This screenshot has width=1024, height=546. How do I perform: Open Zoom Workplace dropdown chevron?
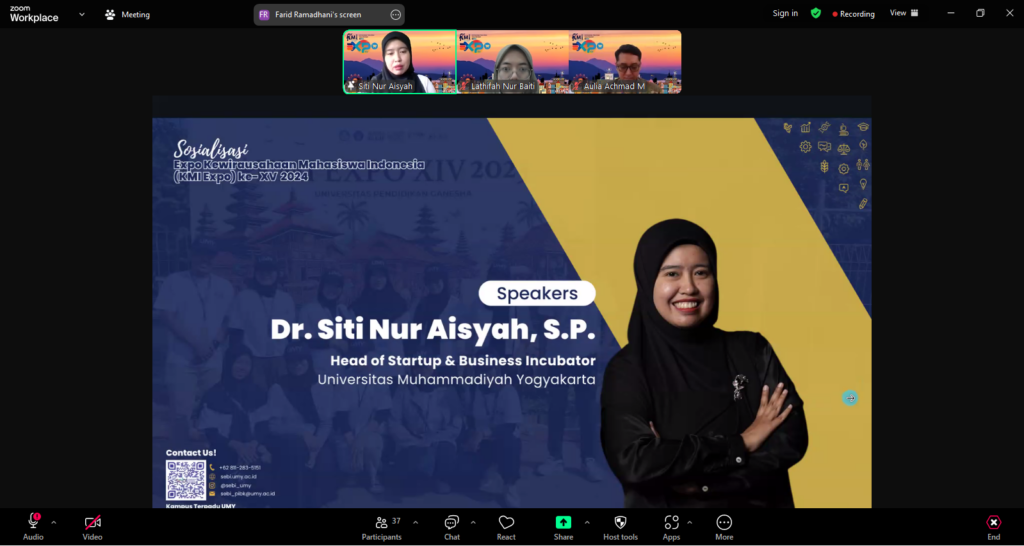[82, 14]
